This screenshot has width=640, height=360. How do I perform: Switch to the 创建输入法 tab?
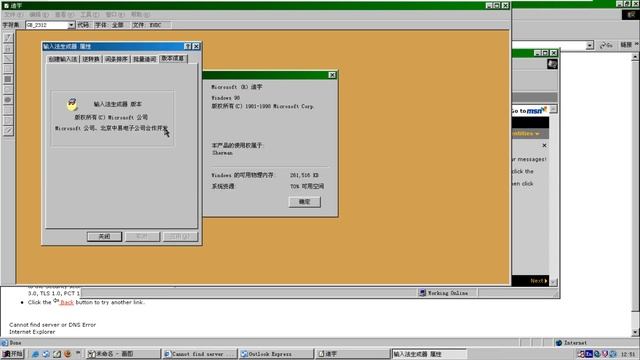[62, 59]
